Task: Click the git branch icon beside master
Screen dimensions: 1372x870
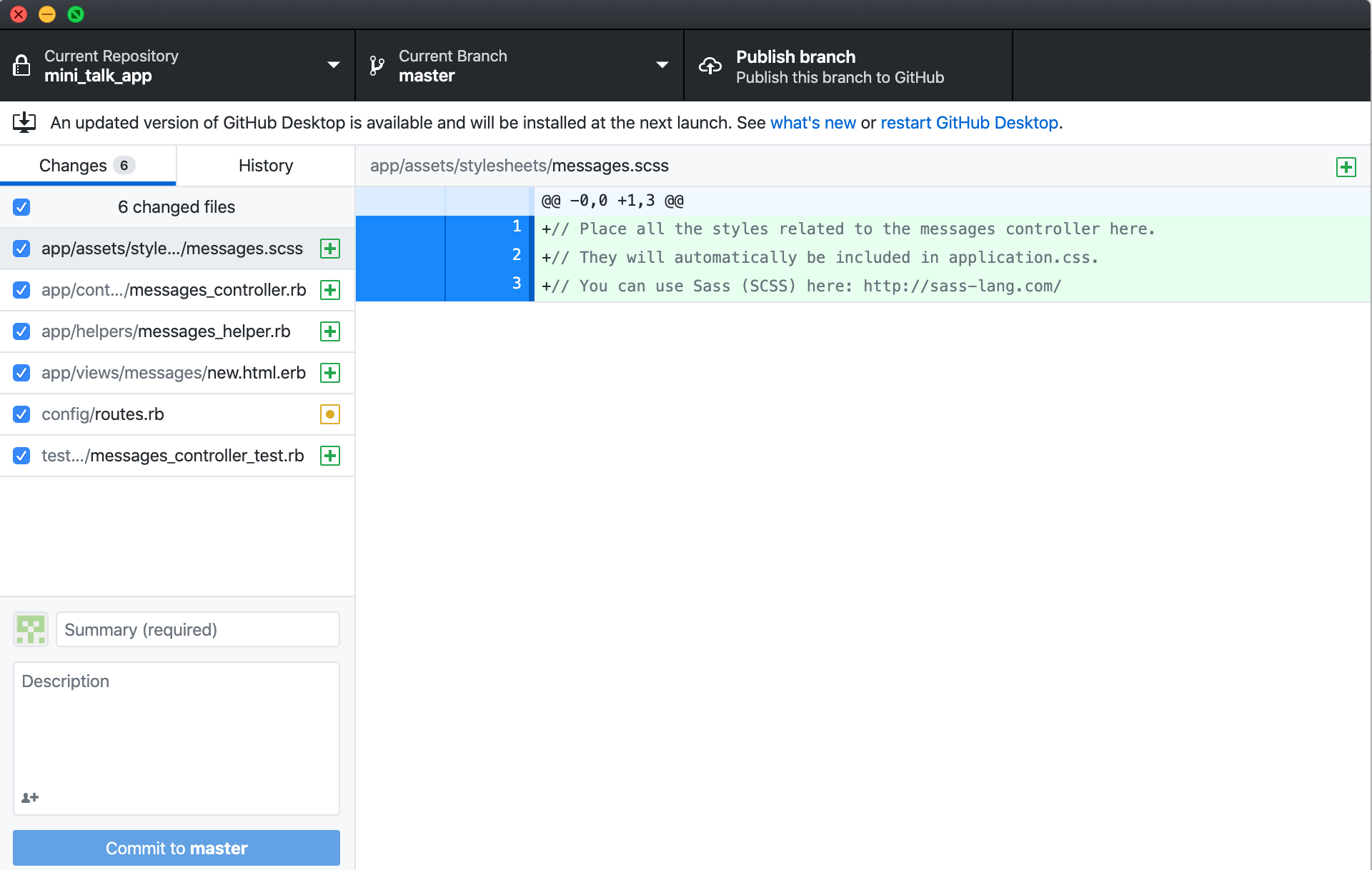Action: click(377, 66)
